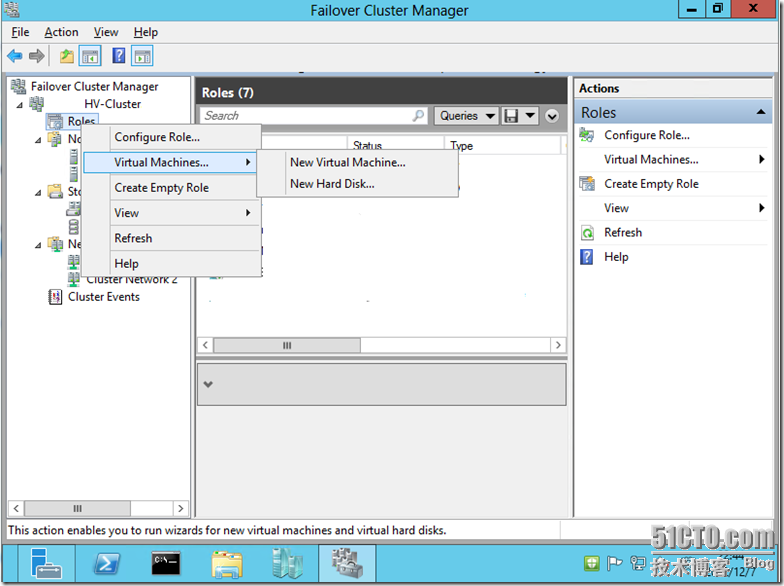The image size is (784, 586).
Task: Click the Failover Cluster Manager root tree icon
Action: coord(18,86)
